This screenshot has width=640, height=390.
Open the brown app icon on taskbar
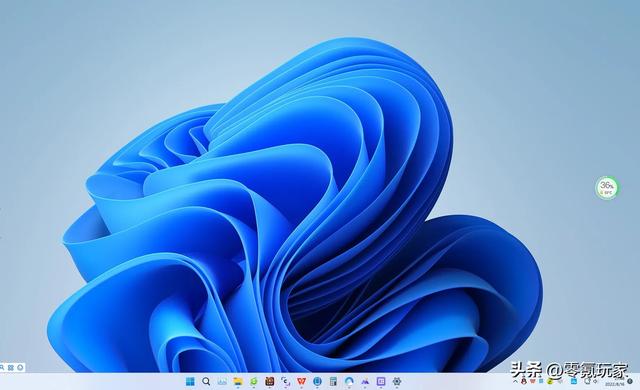[269, 381]
